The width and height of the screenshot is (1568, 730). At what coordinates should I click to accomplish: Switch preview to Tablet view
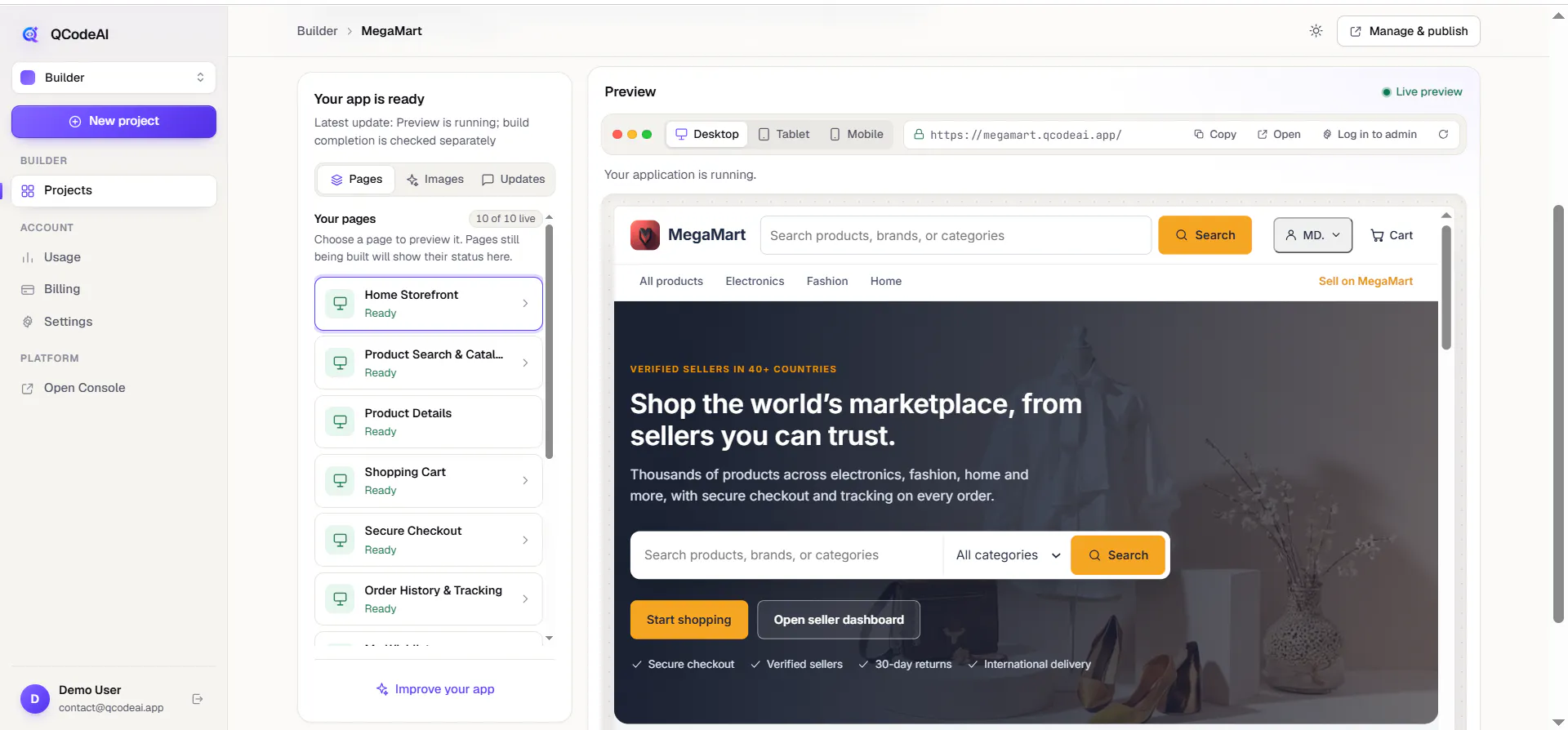pyautogui.click(x=784, y=135)
